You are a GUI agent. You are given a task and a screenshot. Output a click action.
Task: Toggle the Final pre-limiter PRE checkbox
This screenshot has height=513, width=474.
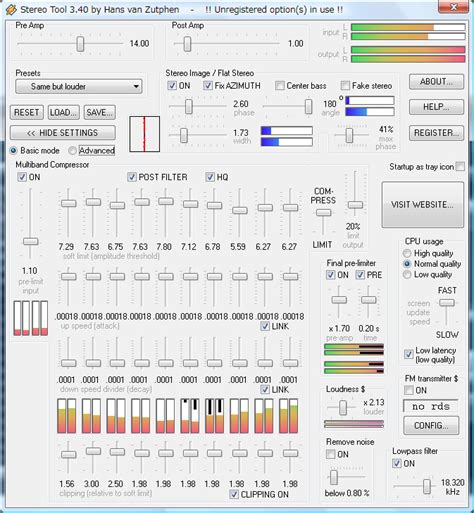point(360,275)
